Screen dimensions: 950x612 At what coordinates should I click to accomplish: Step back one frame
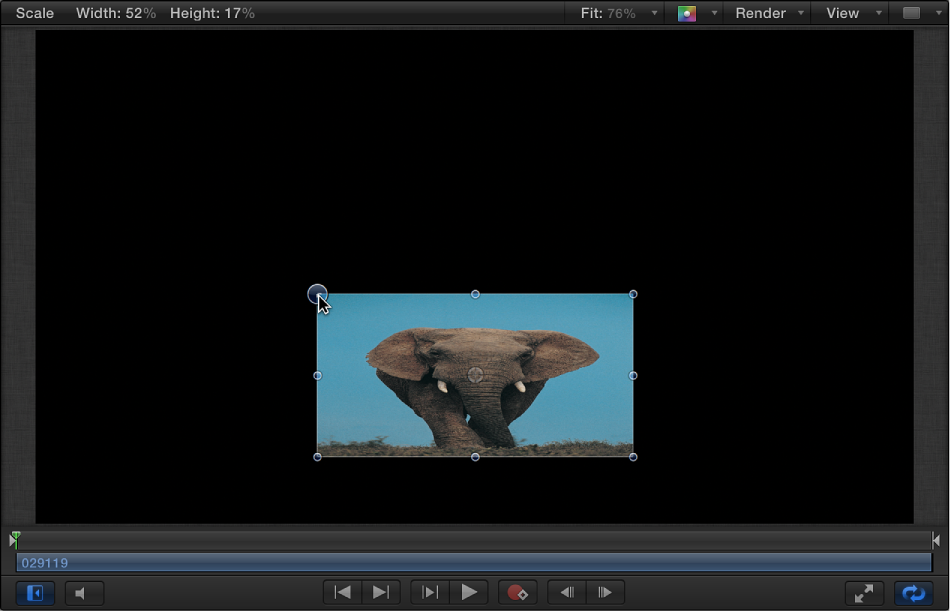click(566, 592)
